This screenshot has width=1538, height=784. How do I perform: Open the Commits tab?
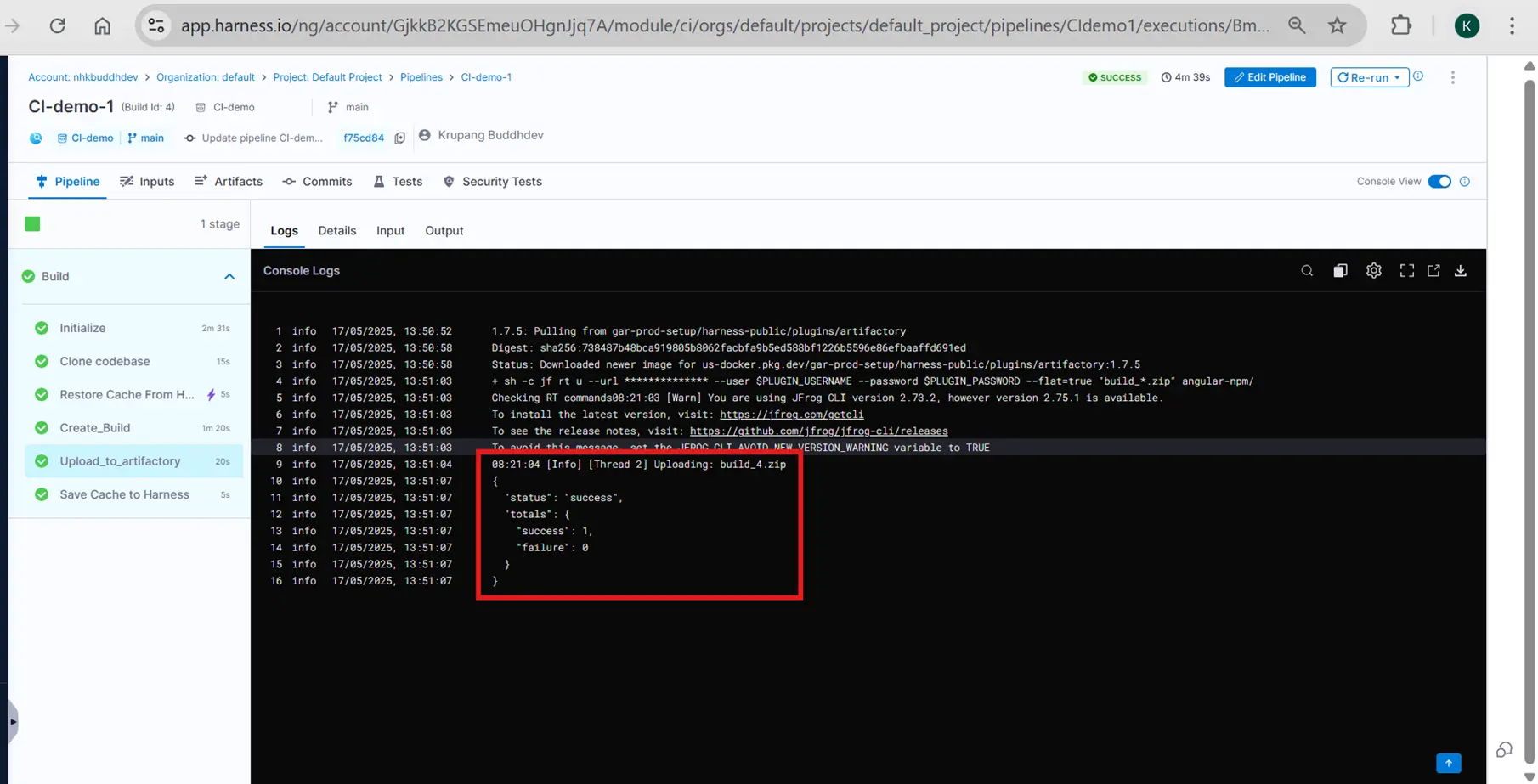tap(317, 182)
